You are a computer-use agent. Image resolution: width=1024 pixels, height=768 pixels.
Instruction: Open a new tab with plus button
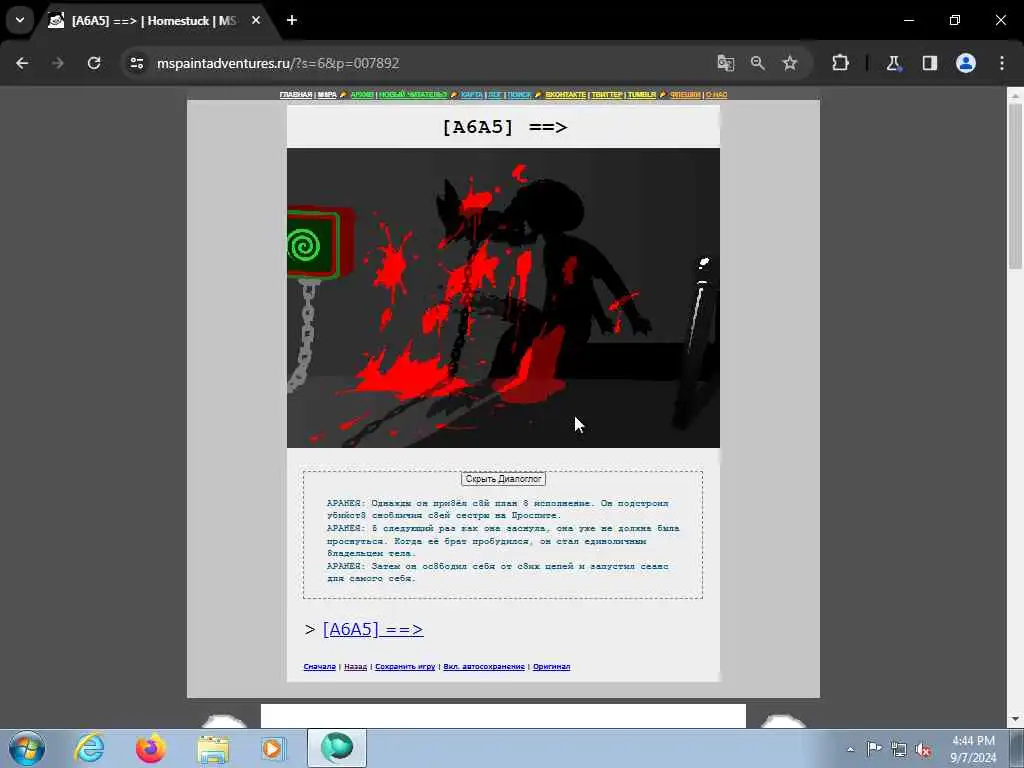tap(292, 20)
